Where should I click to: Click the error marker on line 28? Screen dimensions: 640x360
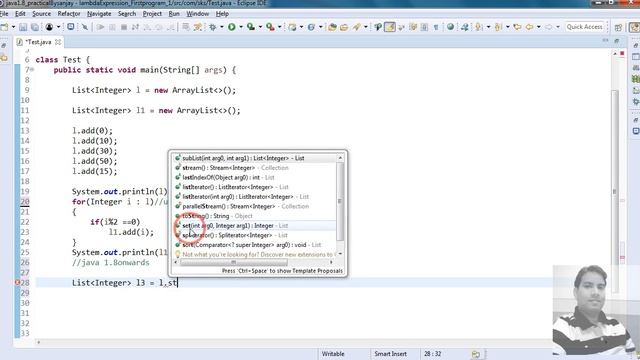(x=18, y=282)
